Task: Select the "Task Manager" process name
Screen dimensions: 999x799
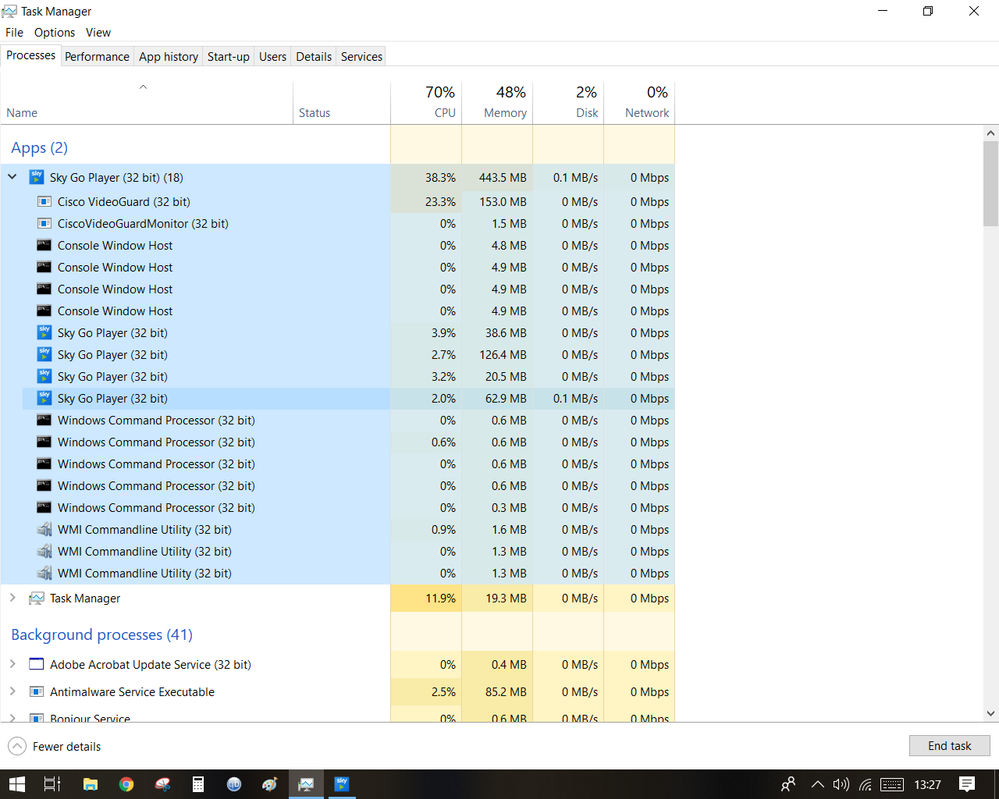Action: point(85,598)
